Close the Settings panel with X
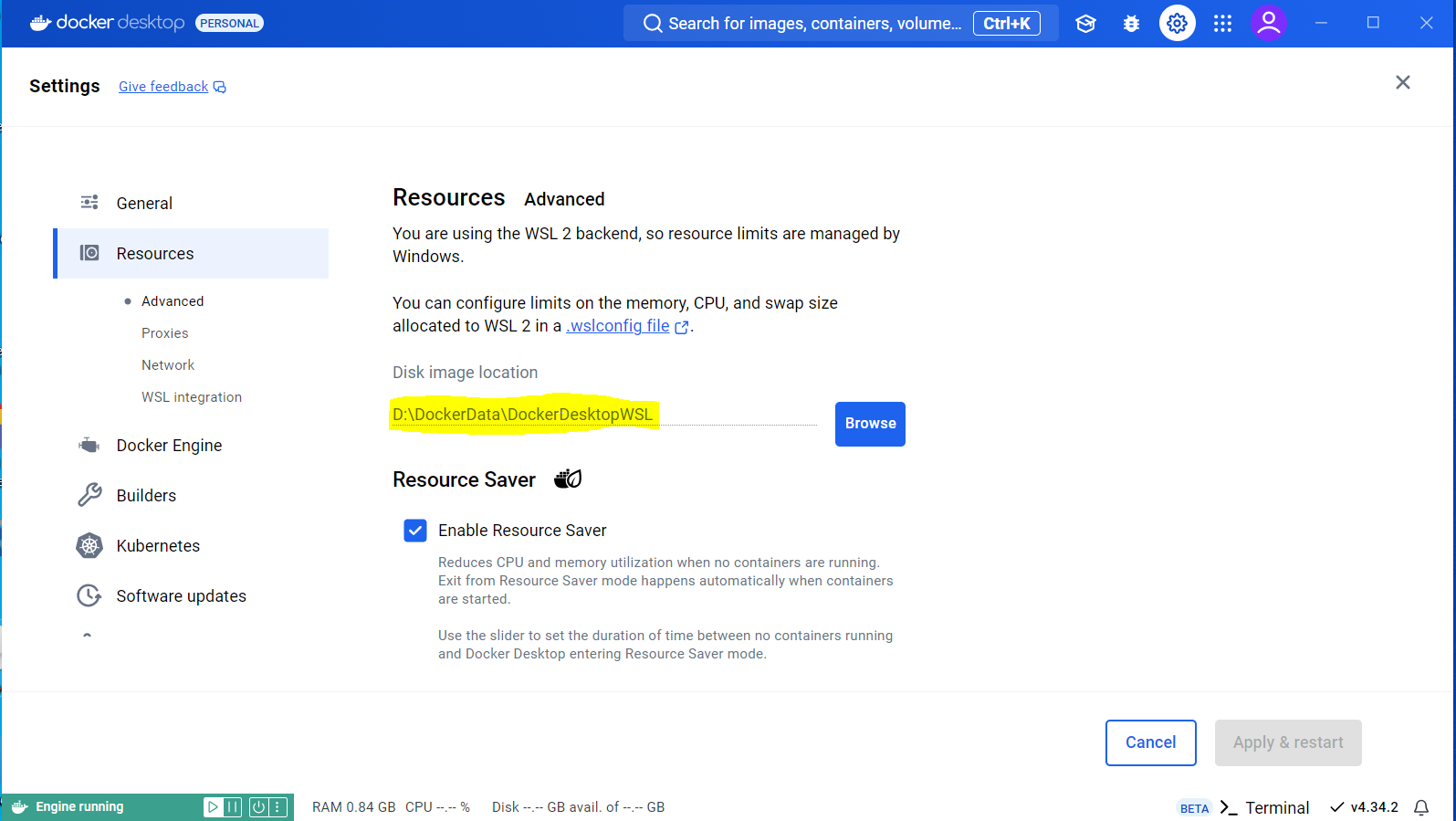 1403,82
